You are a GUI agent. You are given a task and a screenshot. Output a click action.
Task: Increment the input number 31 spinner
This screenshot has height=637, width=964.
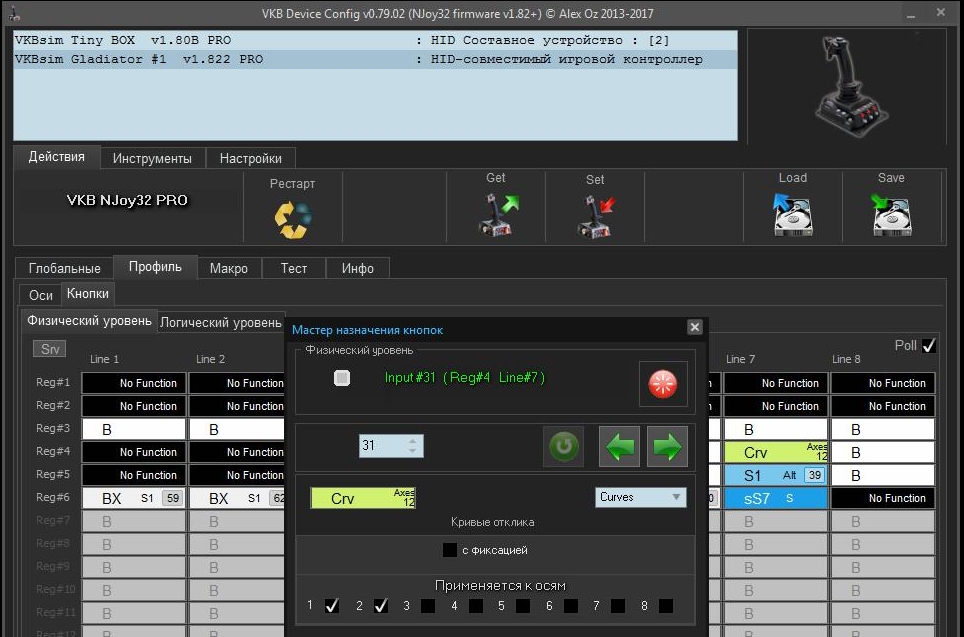pos(413,441)
